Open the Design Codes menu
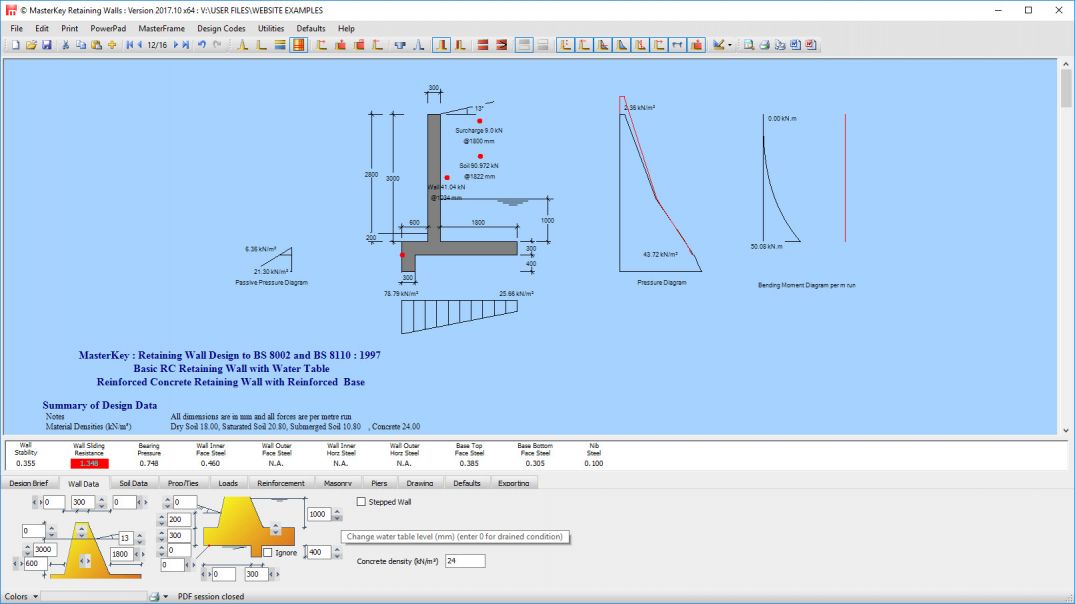 tap(221, 29)
